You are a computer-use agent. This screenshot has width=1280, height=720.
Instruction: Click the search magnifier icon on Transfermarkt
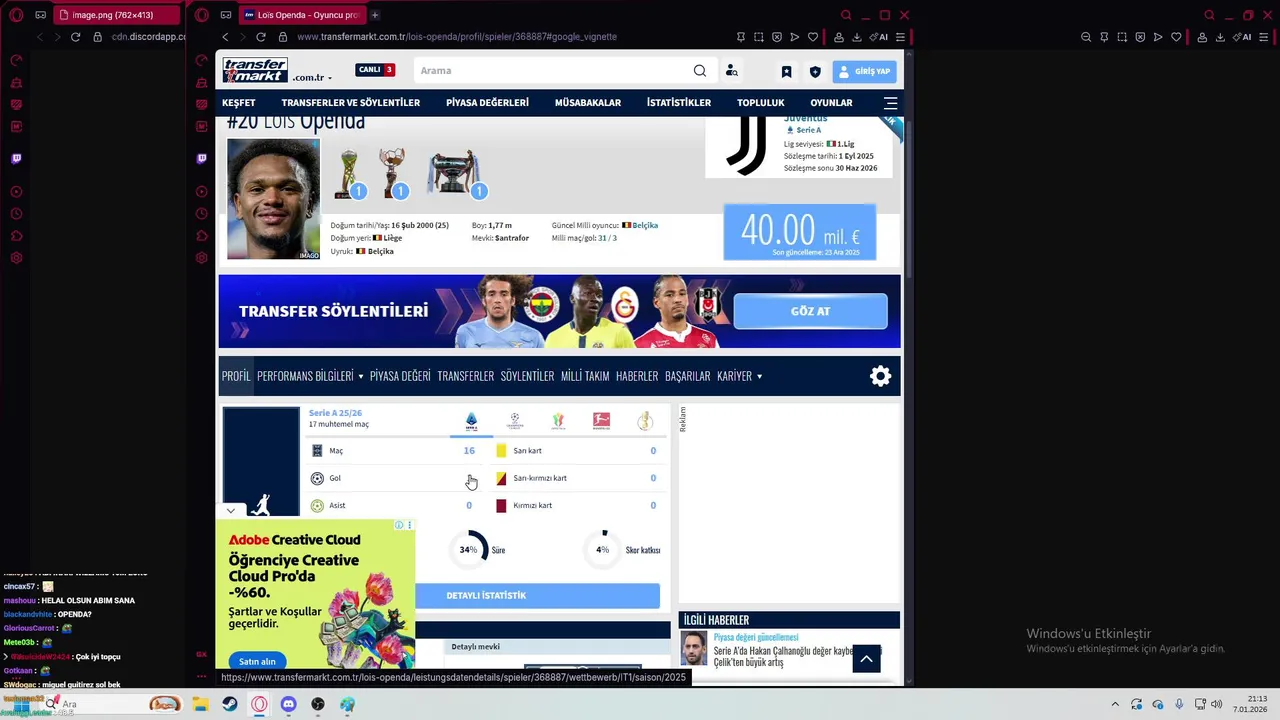[x=700, y=71]
